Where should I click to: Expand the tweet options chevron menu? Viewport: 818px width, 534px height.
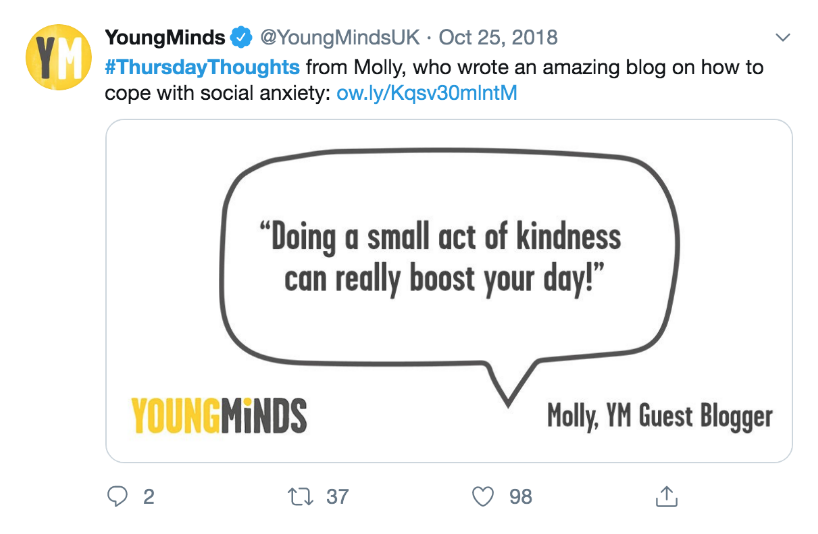[783, 38]
